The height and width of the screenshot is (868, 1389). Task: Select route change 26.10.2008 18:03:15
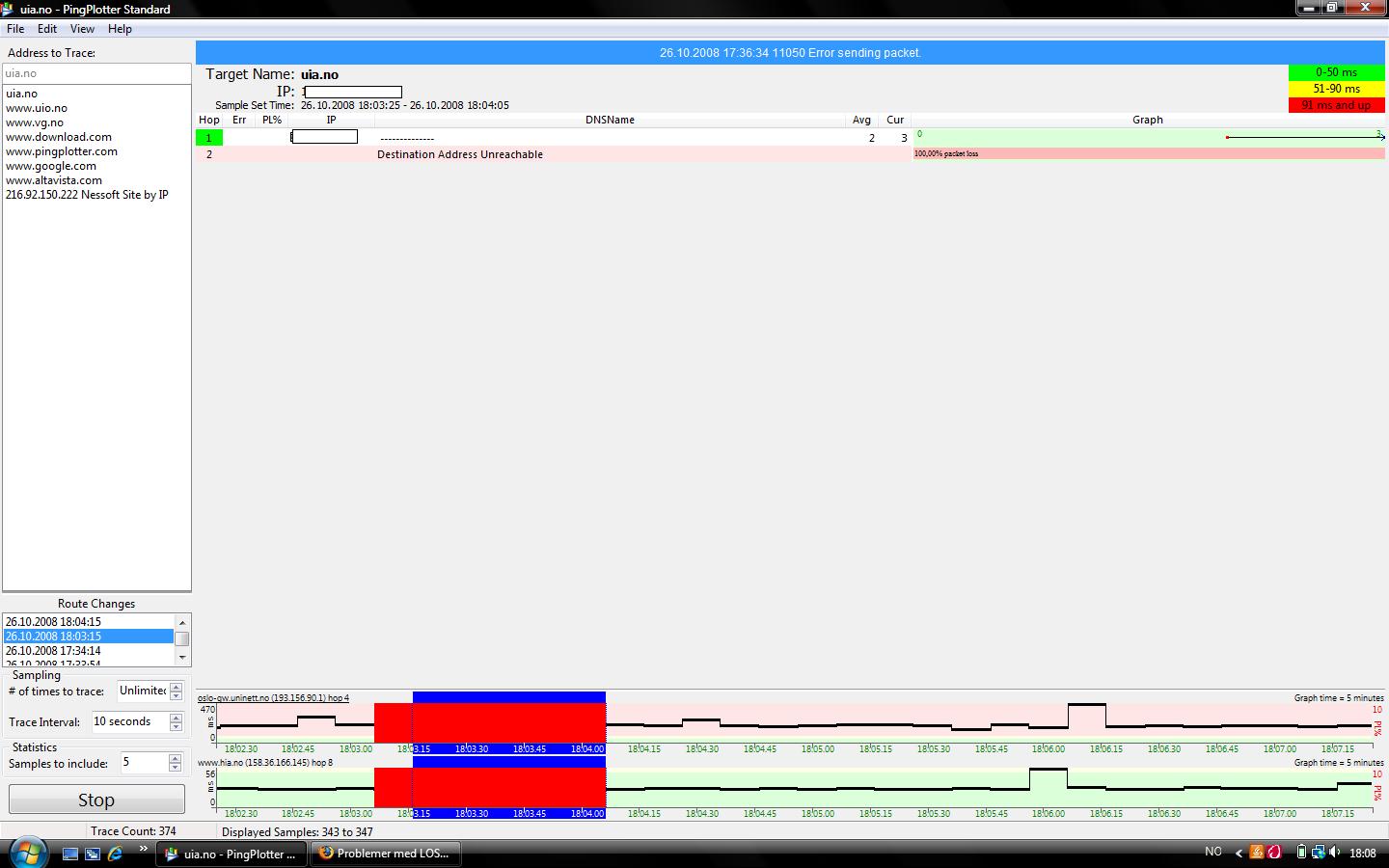click(x=89, y=637)
